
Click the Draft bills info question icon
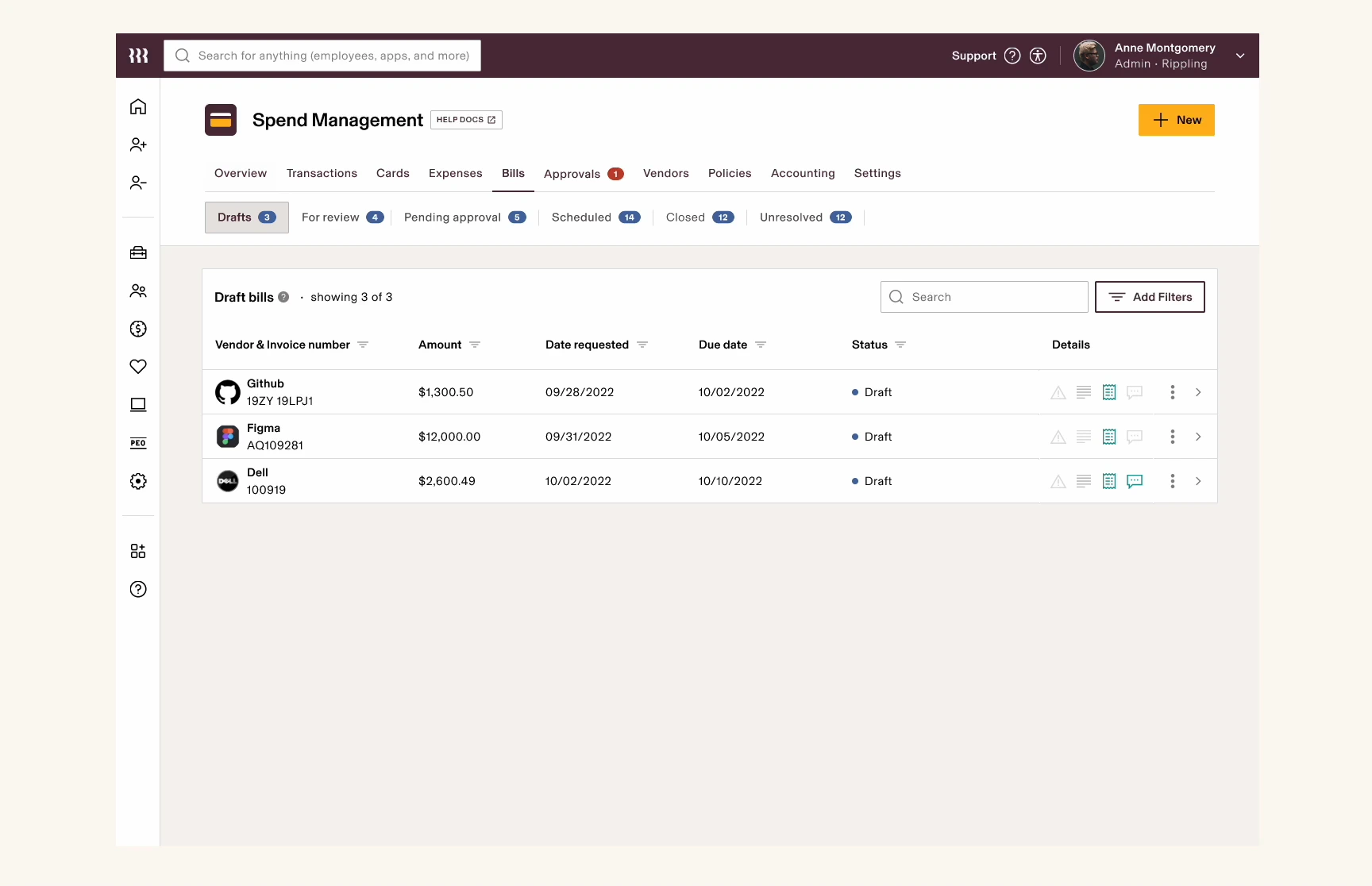click(x=283, y=297)
